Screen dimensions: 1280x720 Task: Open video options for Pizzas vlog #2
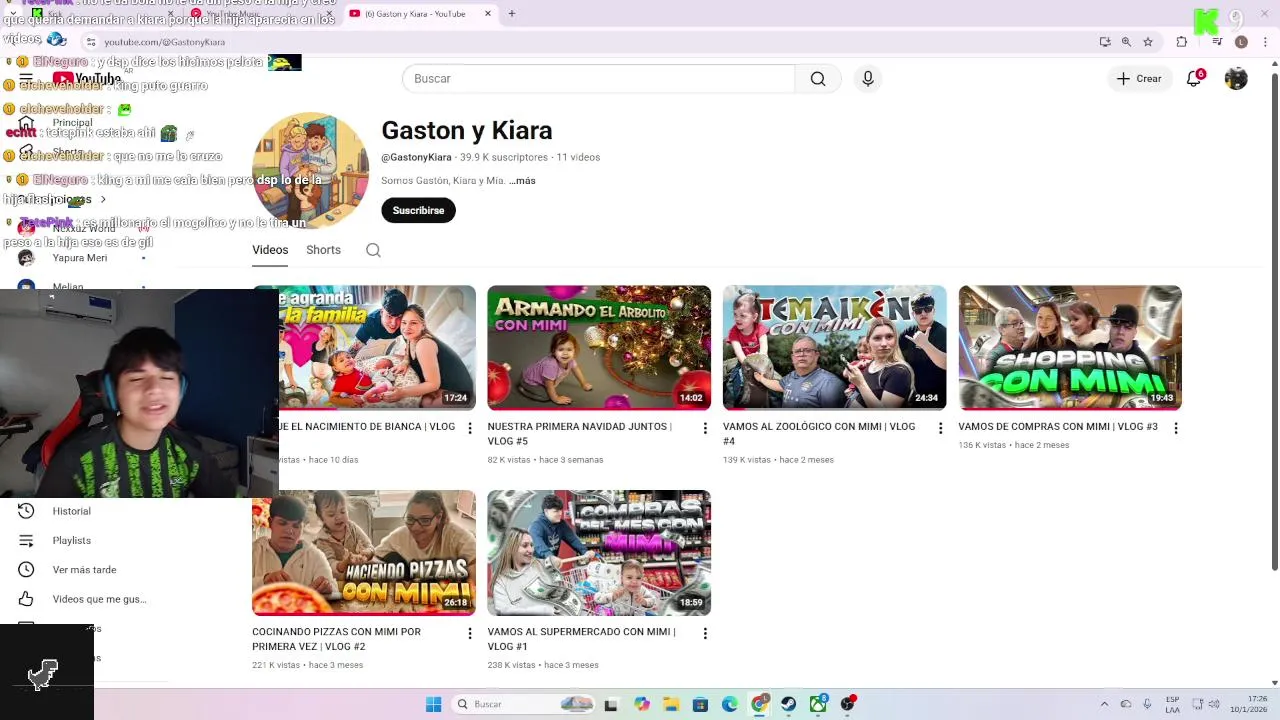[x=469, y=634]
